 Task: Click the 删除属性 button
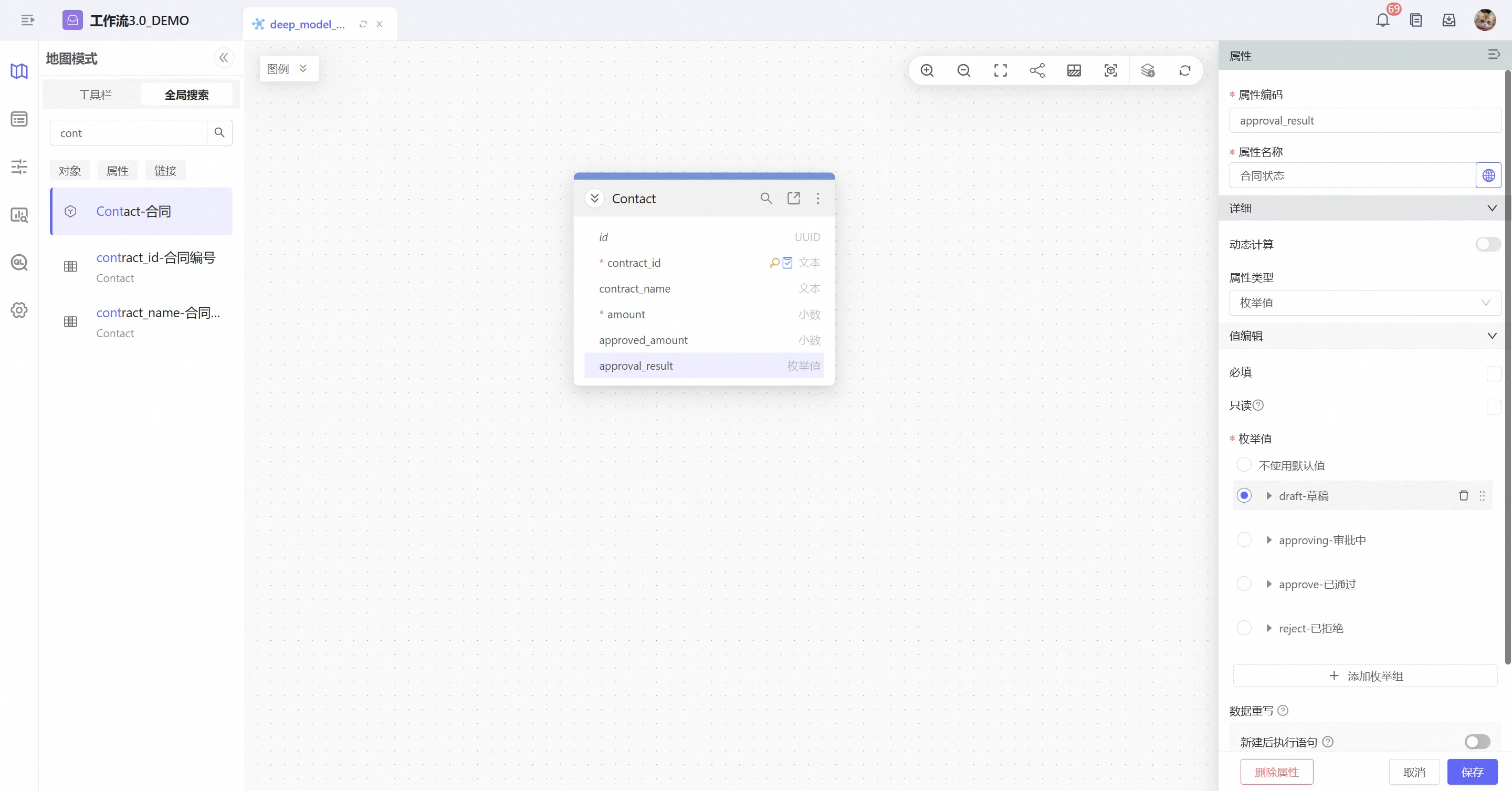point(1277,772)
